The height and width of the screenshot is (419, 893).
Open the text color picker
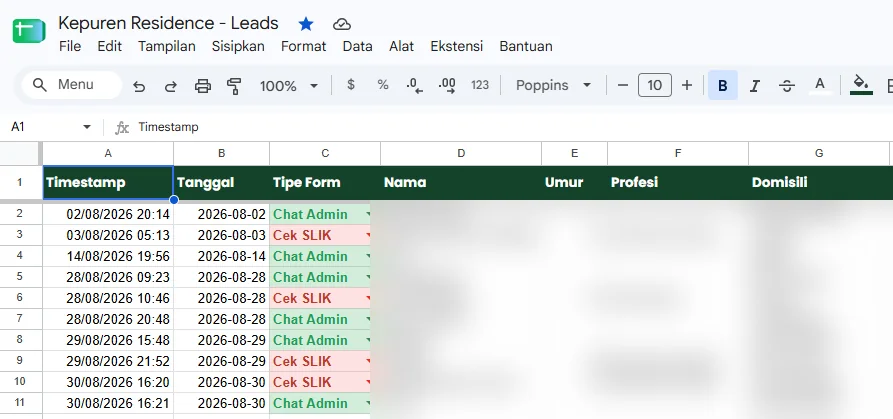pyautogui.click(x=820, y=85)
